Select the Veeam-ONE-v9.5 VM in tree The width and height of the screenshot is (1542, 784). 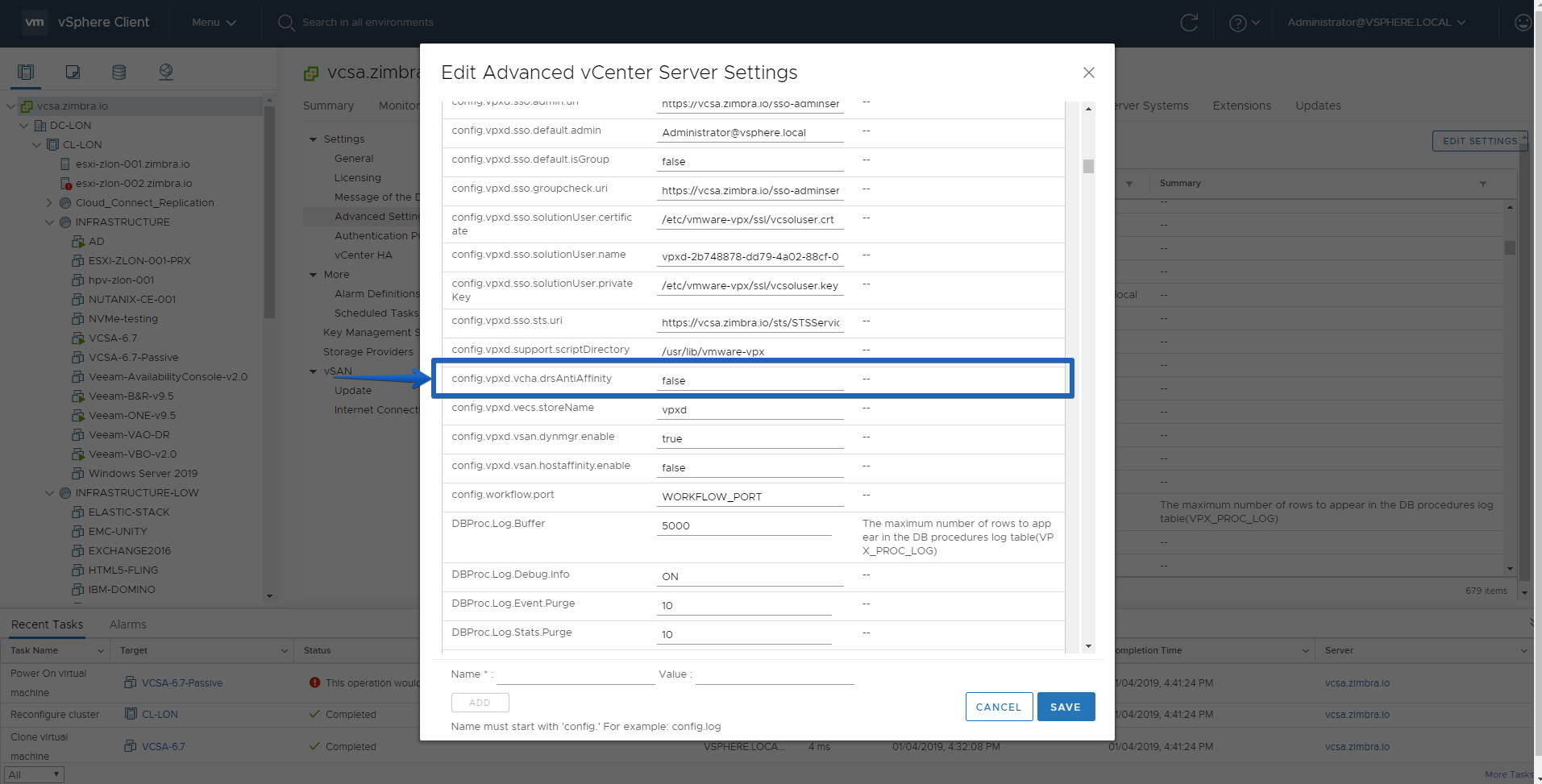point(132,416)
